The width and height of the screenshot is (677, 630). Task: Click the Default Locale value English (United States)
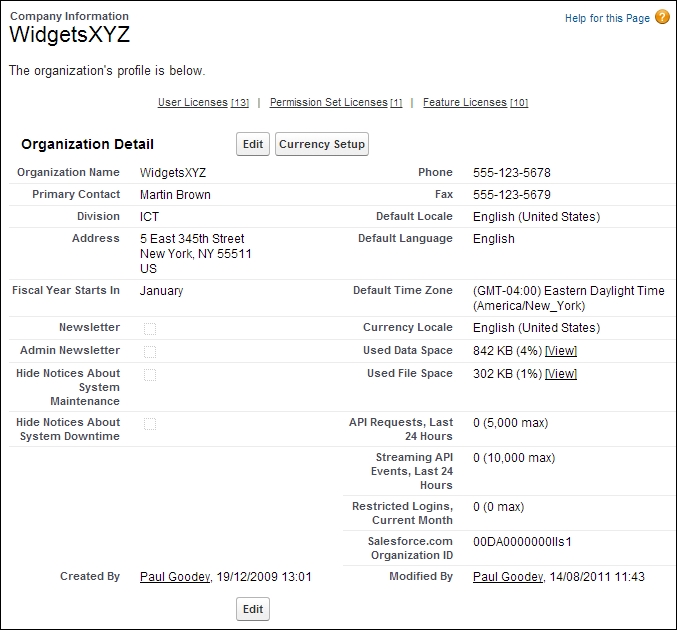click(537, 217)
